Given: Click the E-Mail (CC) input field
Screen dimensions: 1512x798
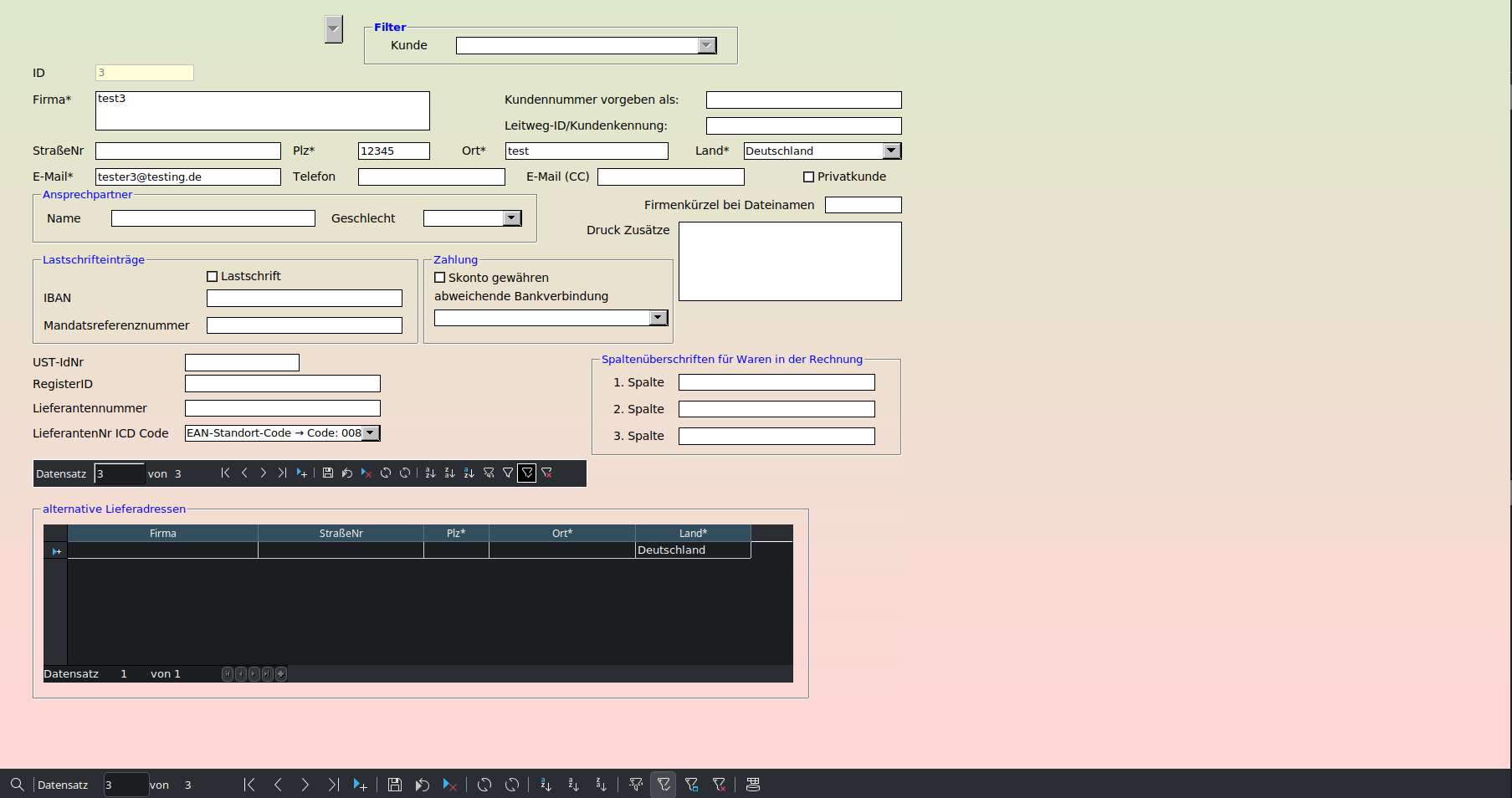Looking at the screenshot, I should [671, 177].
